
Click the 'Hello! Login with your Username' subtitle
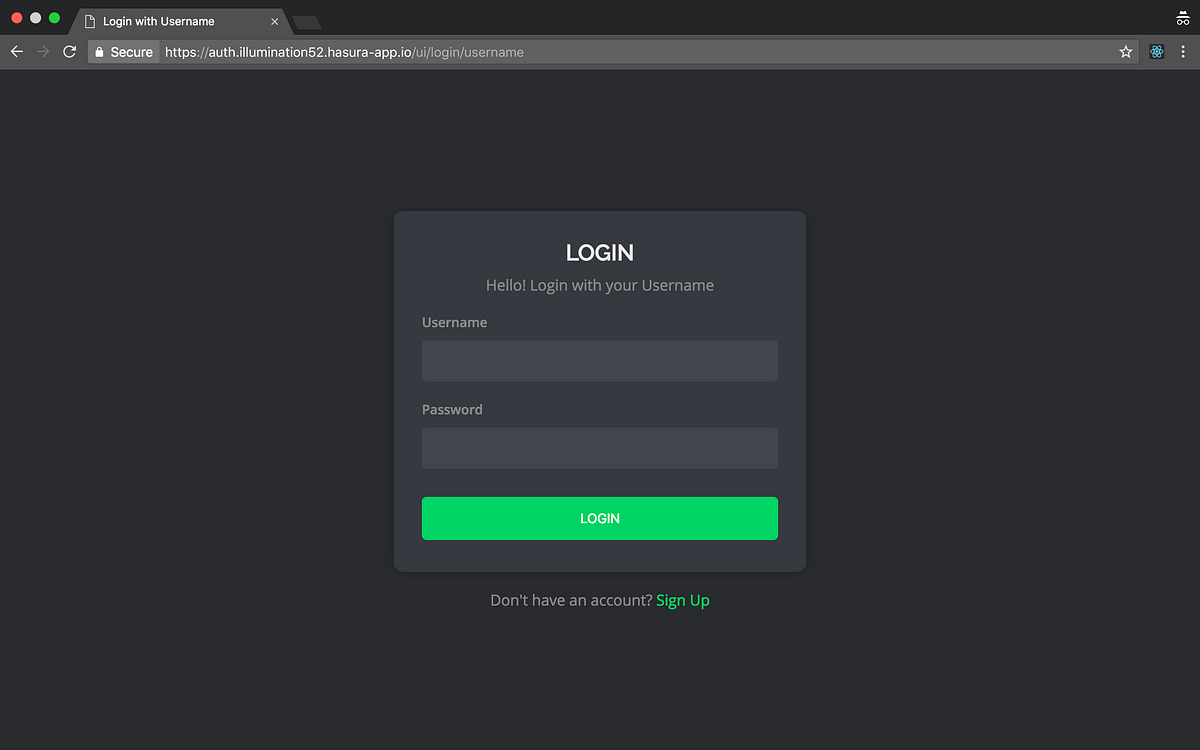pyautogui.click(x=599, y=285)
